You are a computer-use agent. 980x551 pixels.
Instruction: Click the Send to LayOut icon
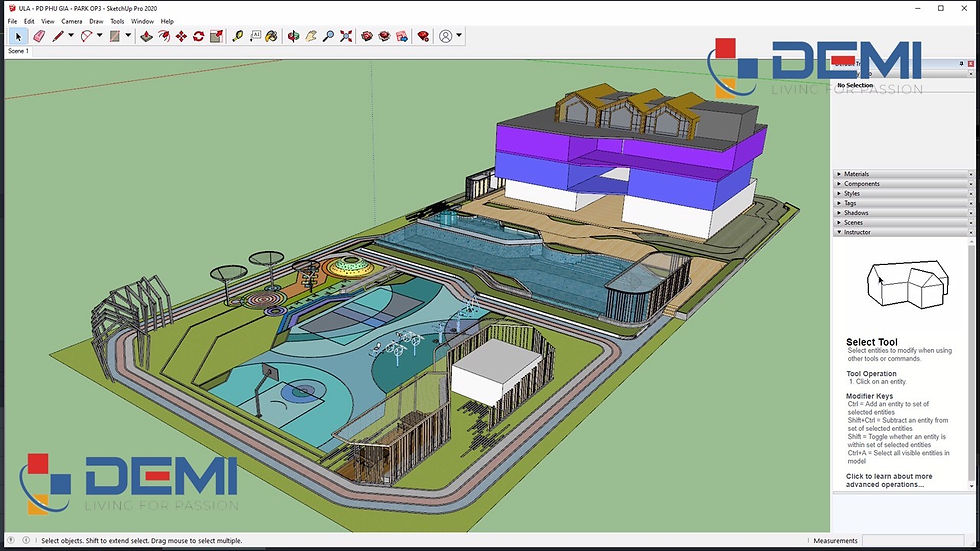pyautogui.click(x=402, y=36)
